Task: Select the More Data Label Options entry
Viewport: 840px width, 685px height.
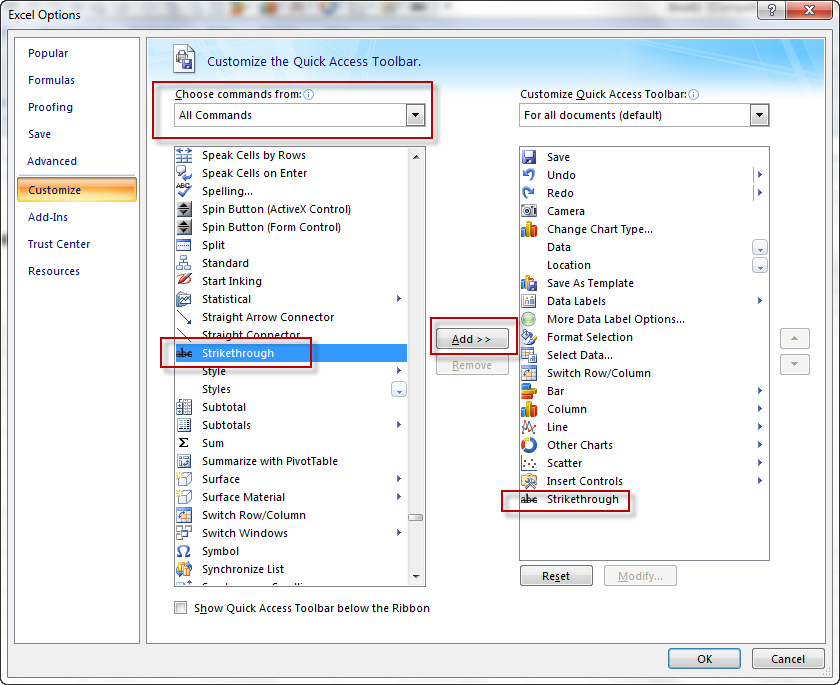Action: click(616, 319)
